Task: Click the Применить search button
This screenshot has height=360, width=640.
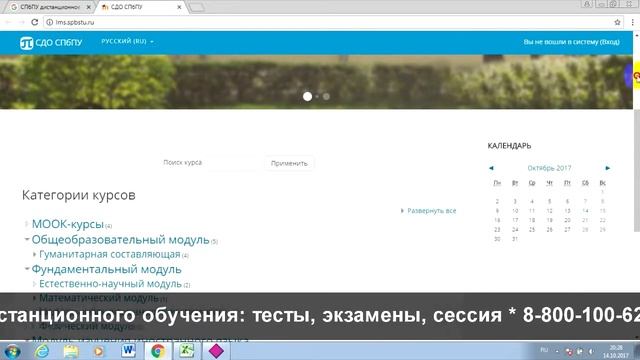Action: tap(289, 163)
